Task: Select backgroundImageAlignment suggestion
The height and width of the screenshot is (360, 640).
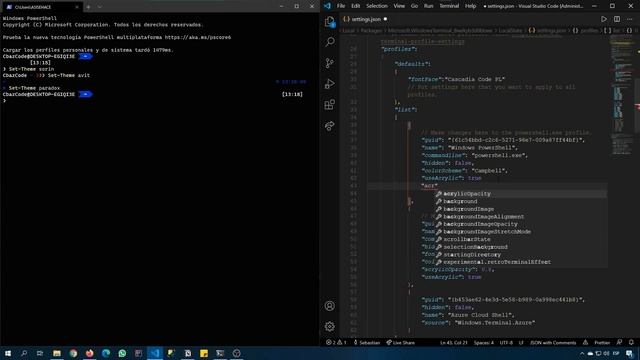Action: click(521, 217)
